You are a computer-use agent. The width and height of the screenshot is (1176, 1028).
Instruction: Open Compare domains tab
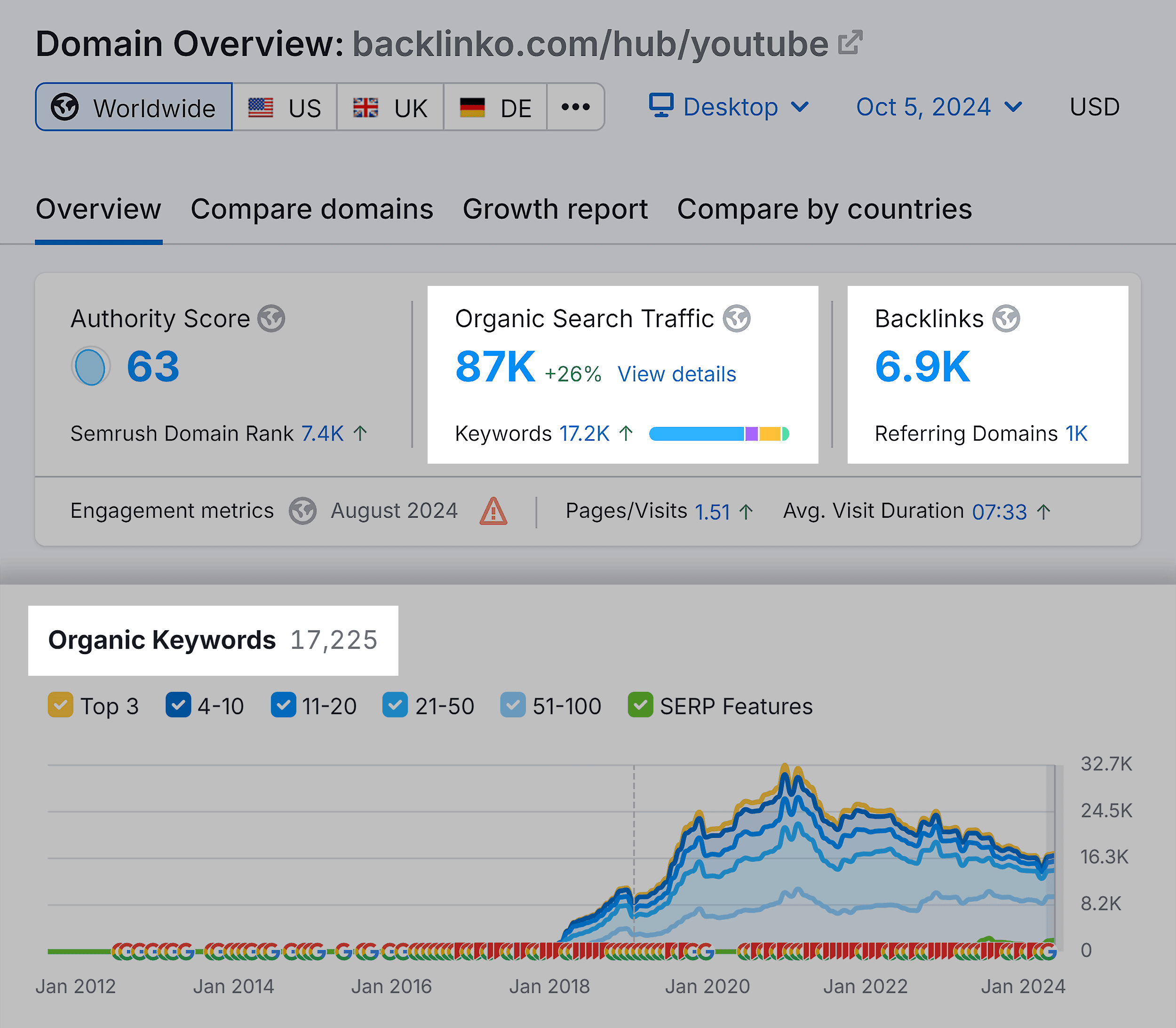point(312,209)
